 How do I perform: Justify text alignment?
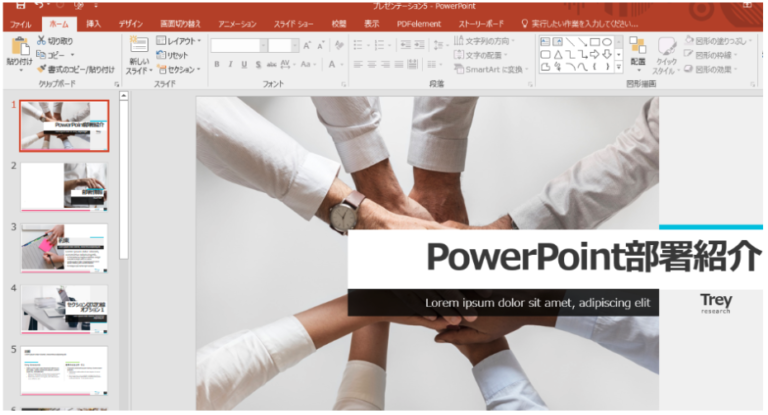(x=399, y=64)
